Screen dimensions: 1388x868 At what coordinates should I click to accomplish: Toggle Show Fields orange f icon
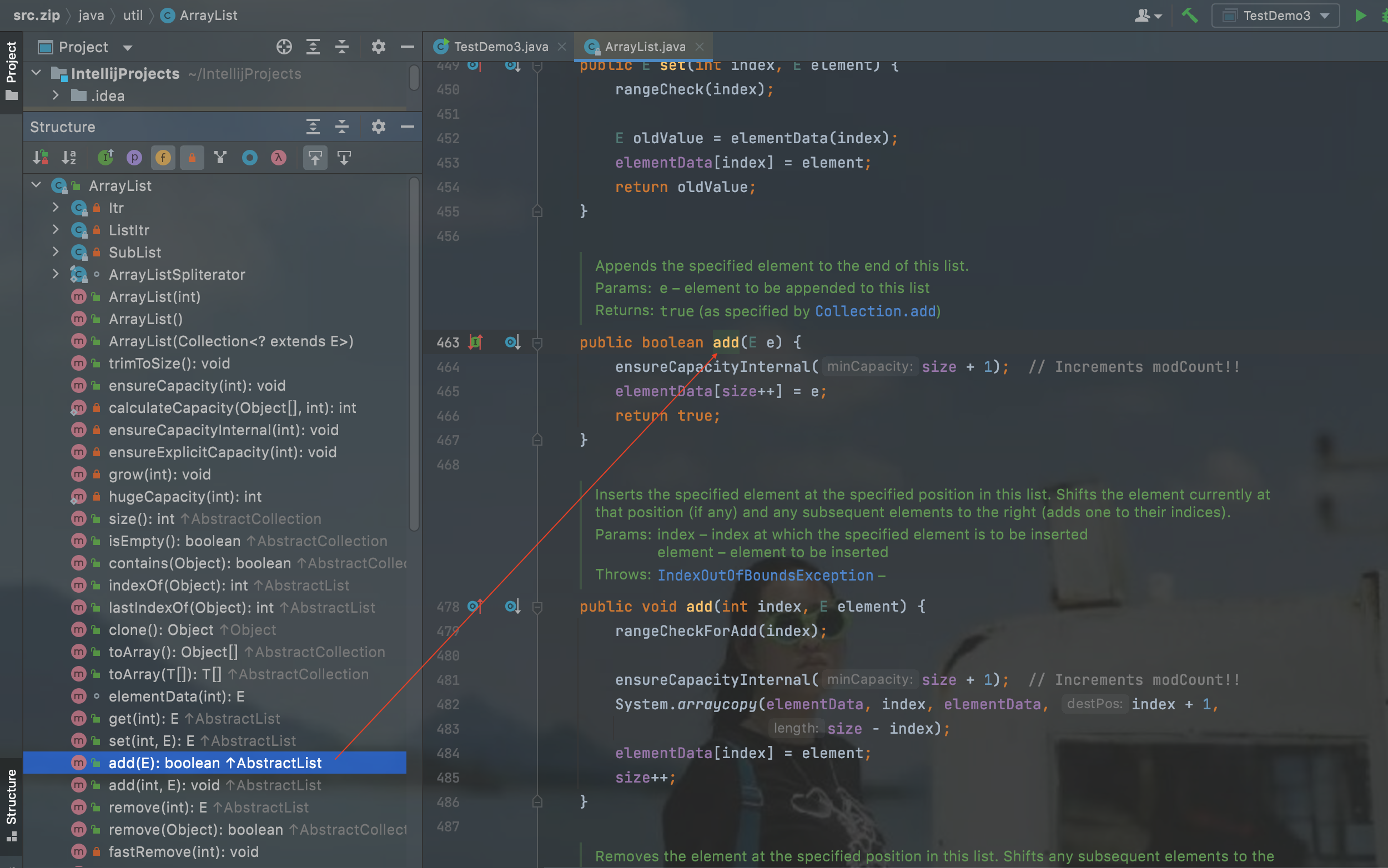pyautogui.click(x=163, y=157)
